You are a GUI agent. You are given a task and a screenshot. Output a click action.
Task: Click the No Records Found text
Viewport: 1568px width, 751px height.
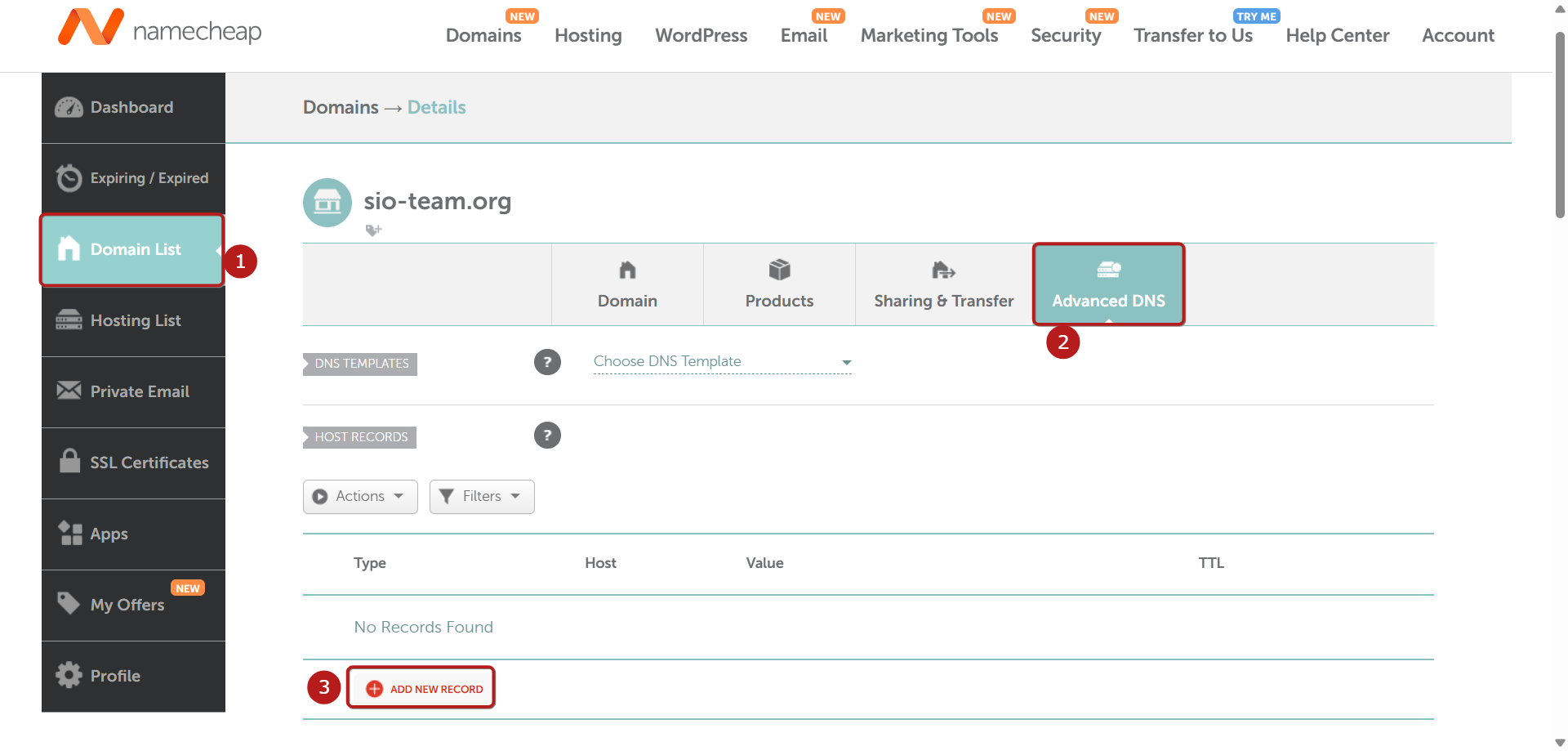click(423, 627)
